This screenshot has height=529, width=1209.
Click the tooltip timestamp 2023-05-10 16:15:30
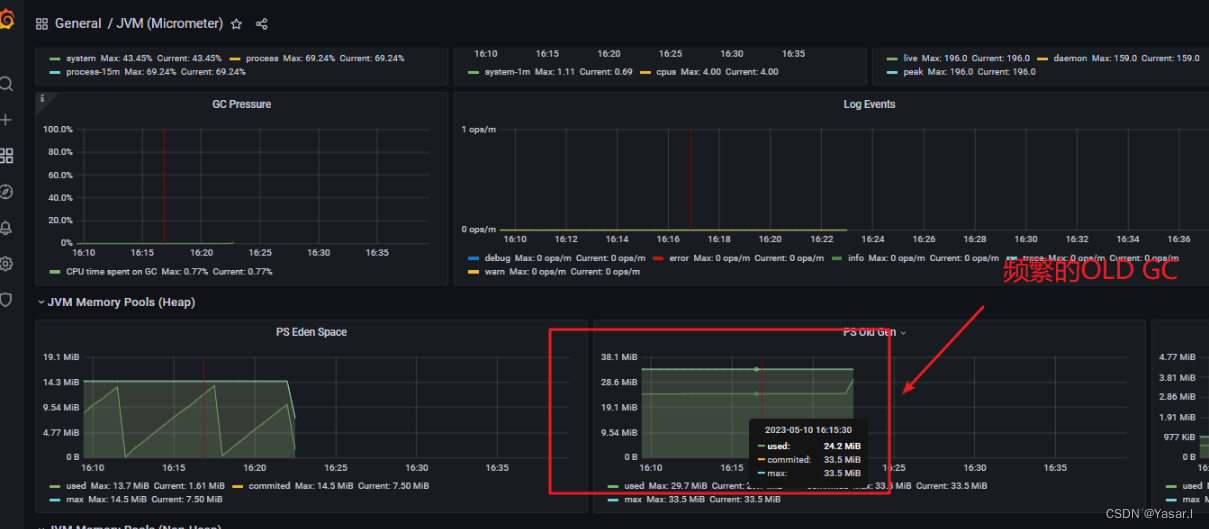click(808, 429)
